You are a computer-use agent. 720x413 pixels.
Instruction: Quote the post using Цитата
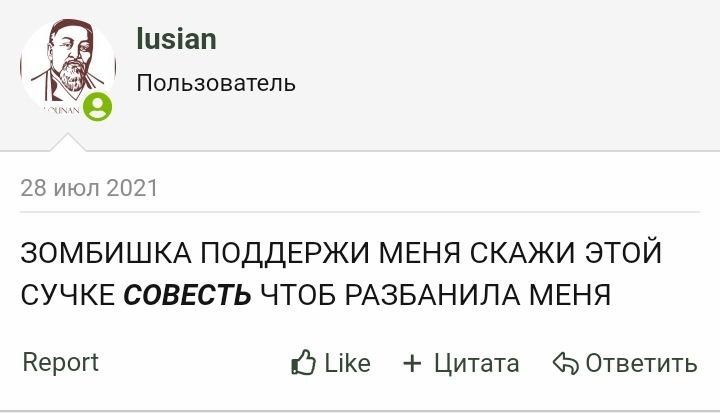point(476,363)
